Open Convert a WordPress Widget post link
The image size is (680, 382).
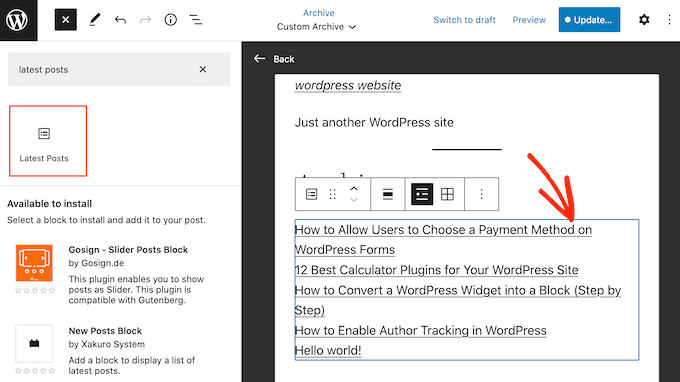(x=458, y=300)
